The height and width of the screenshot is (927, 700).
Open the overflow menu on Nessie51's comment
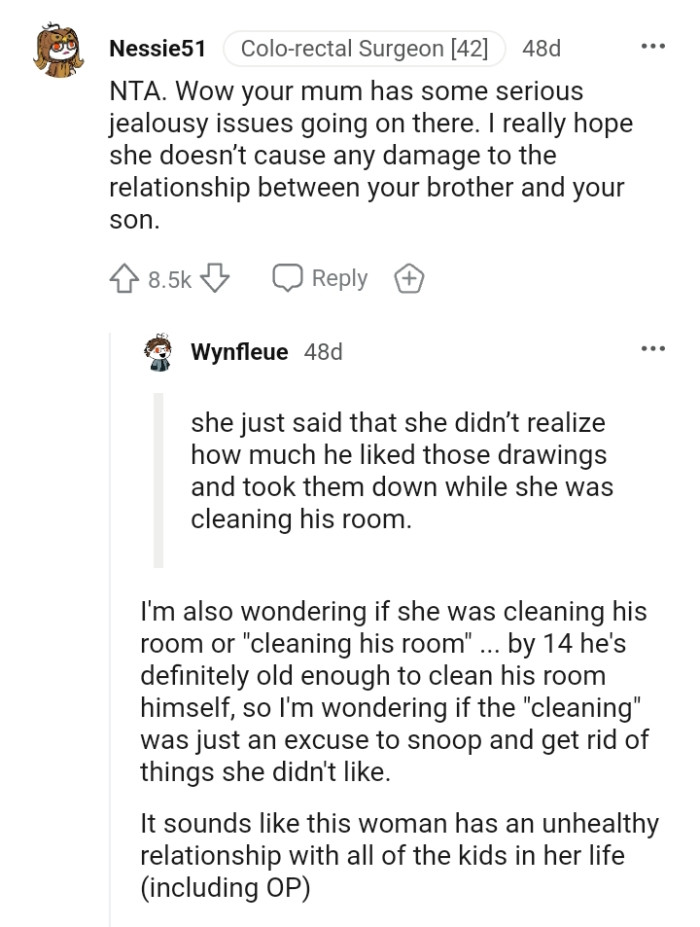coord(654,45)
